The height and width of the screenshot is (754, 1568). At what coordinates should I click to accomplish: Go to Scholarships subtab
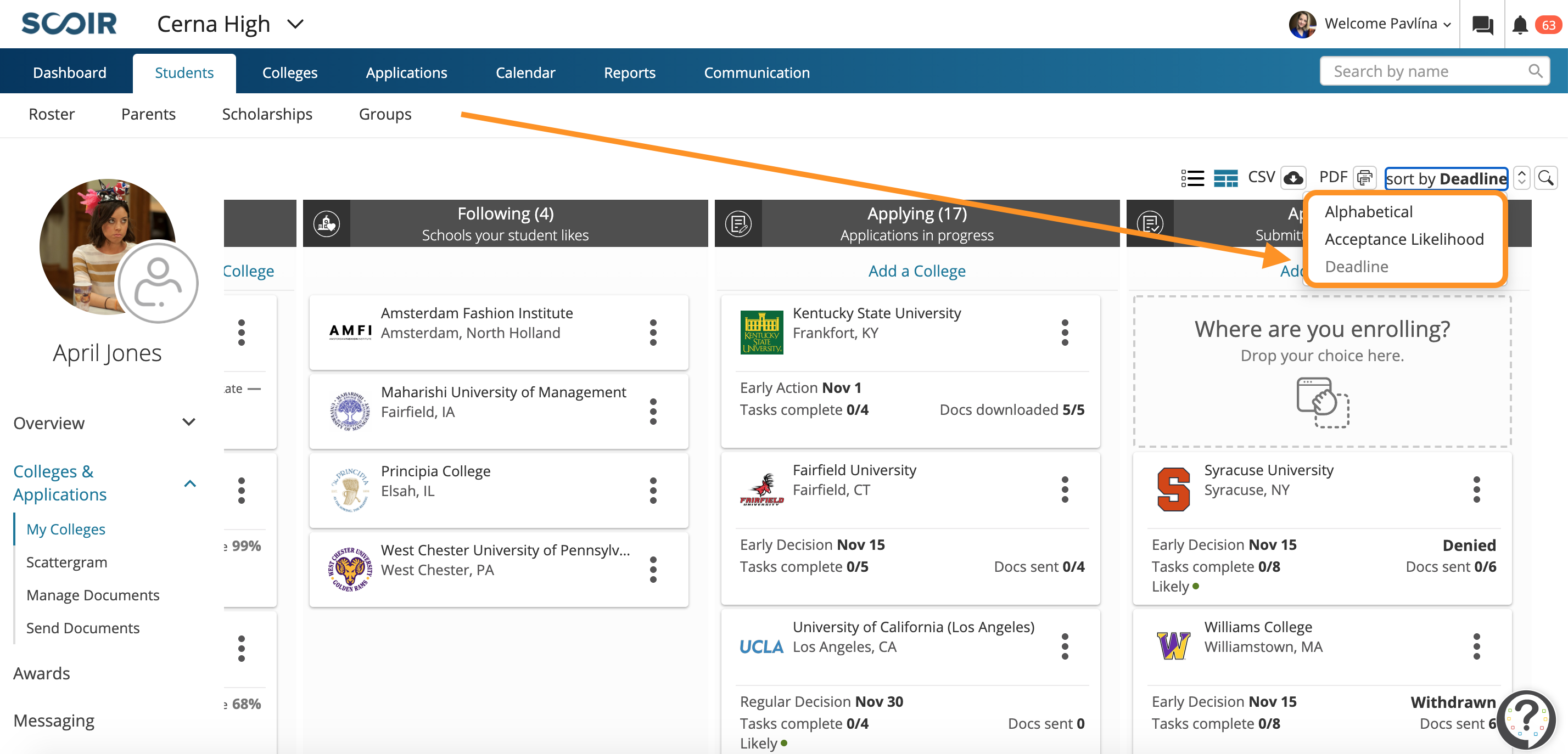coord(267,114)
